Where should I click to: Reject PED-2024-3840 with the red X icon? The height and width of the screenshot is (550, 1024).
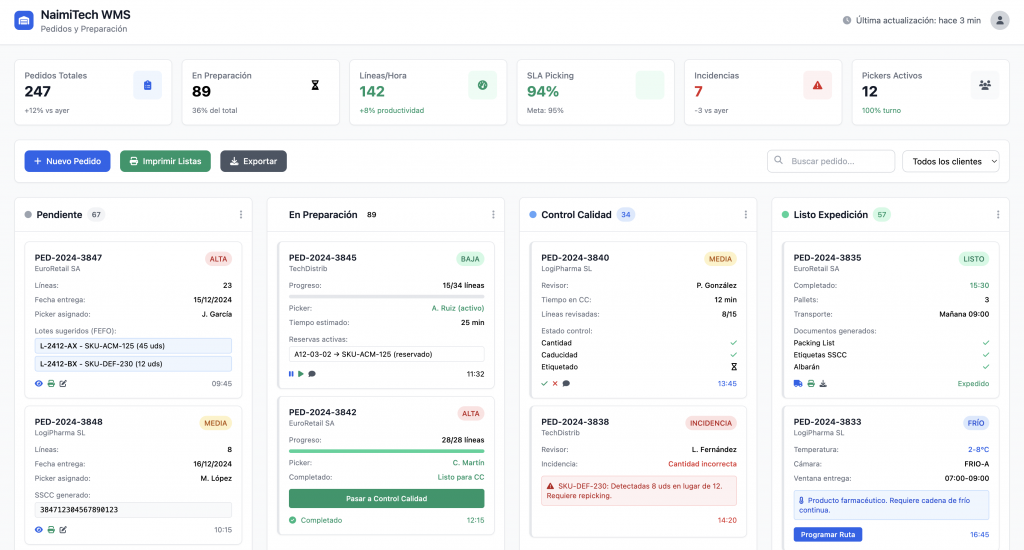click(555, 383)
